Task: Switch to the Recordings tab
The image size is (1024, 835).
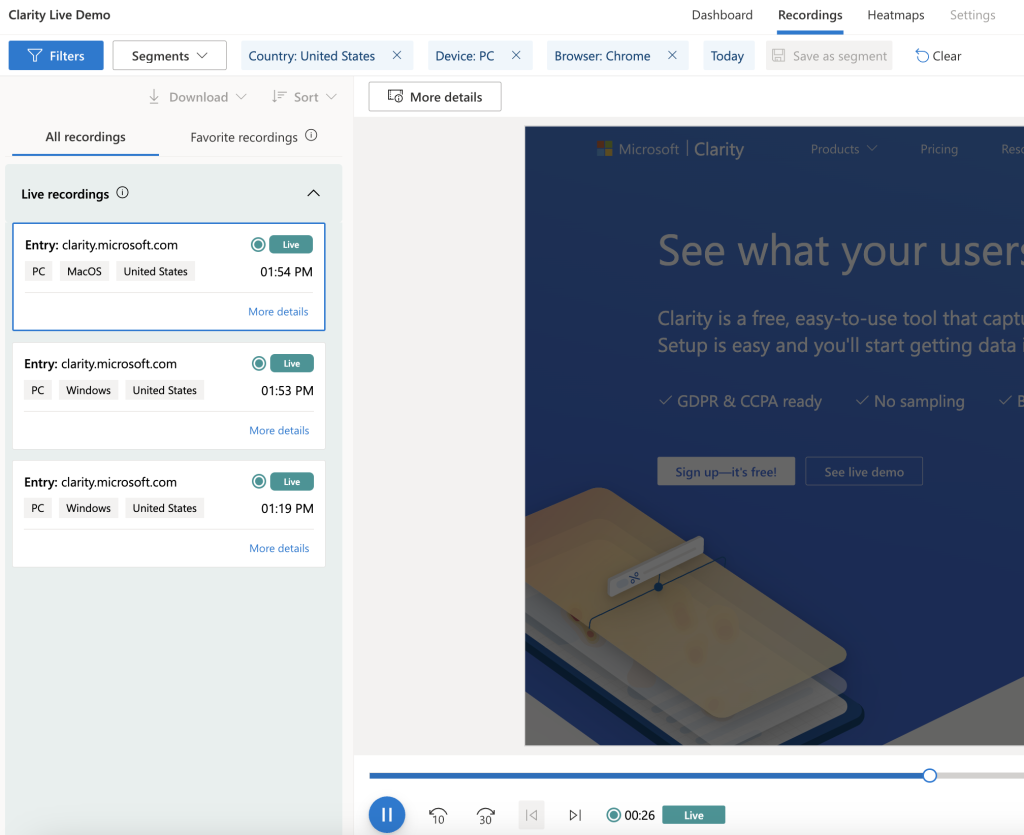Action: (x=810, y=15)
